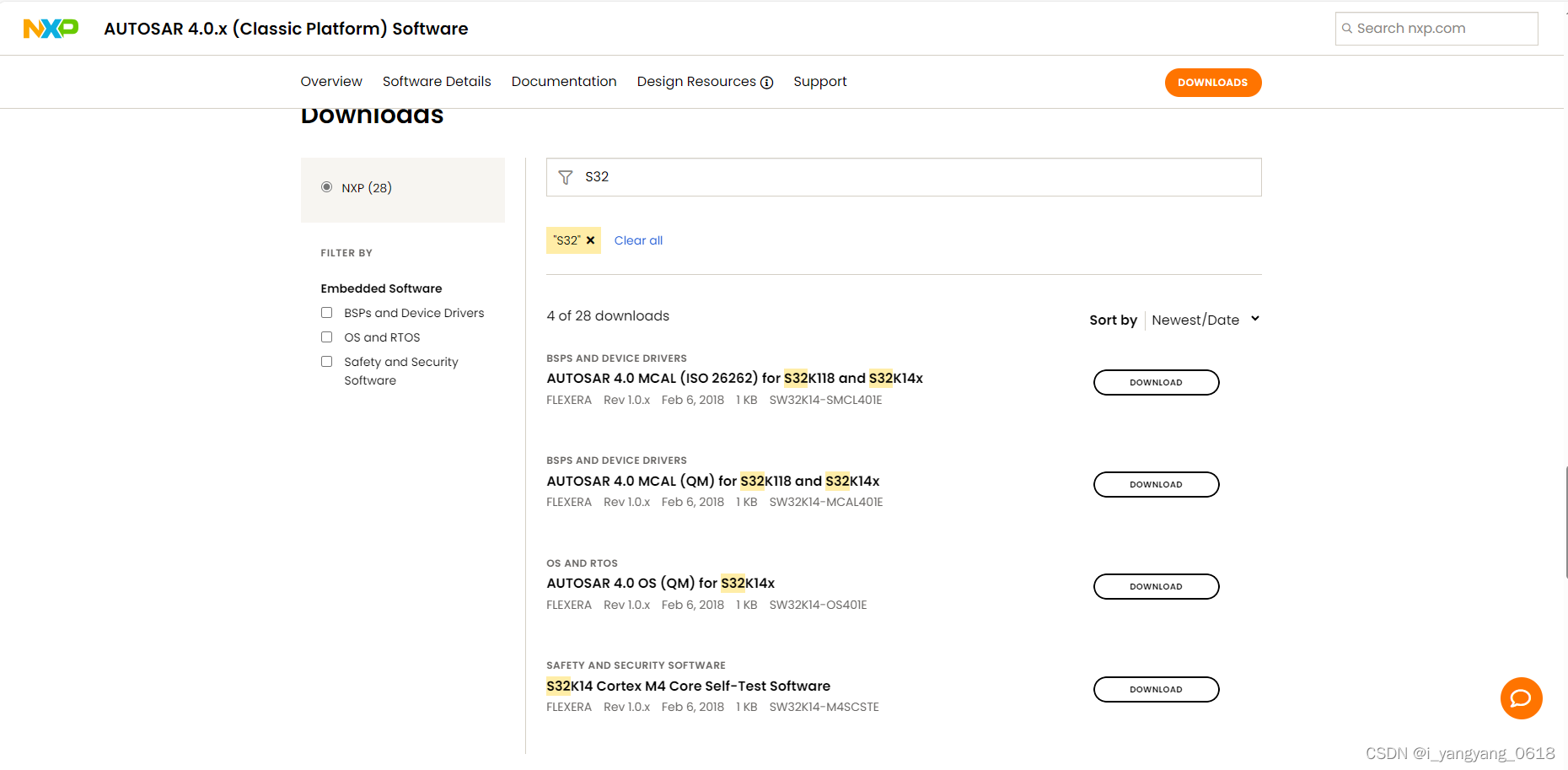Viewport: 1568px width, 770px height.
Task: Click the SW32K14-M4SCSTE part number
Action: coord(824,707)
